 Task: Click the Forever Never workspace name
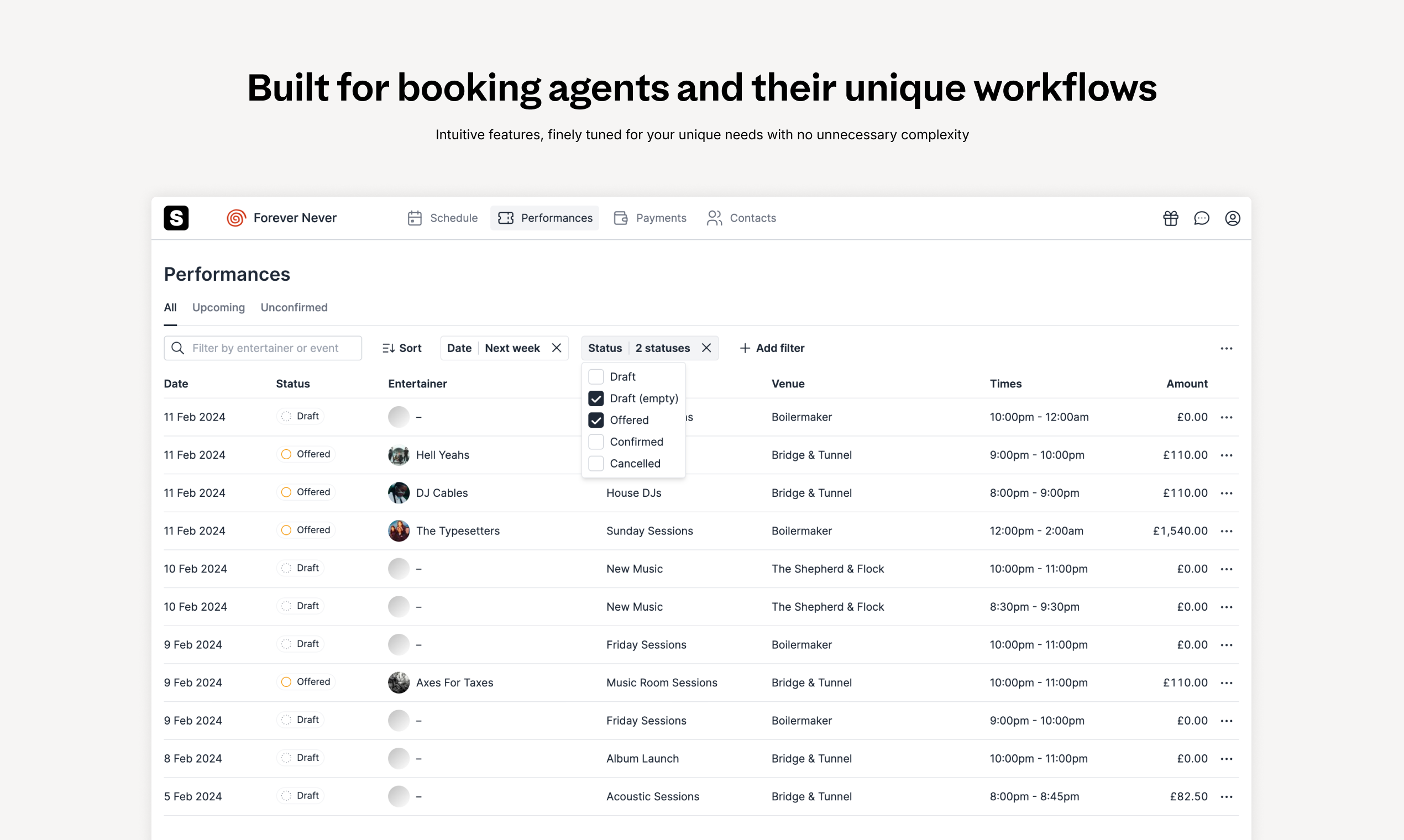click(295, 218)
